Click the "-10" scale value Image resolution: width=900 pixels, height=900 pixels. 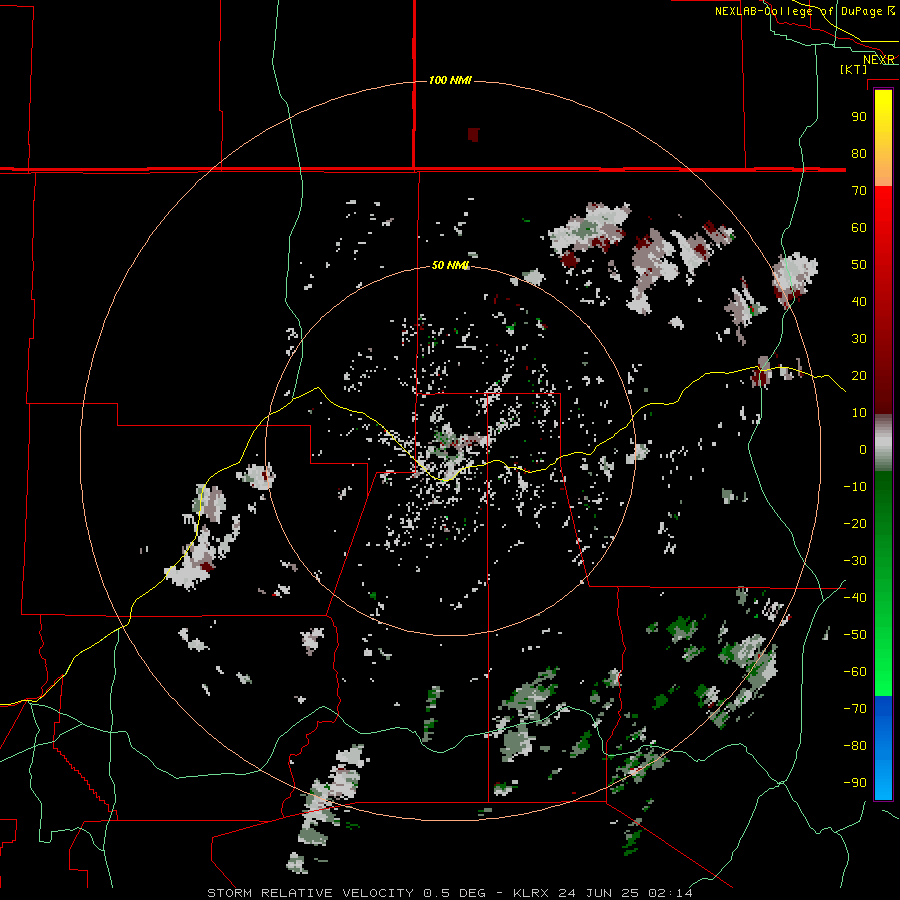point(855,487)
